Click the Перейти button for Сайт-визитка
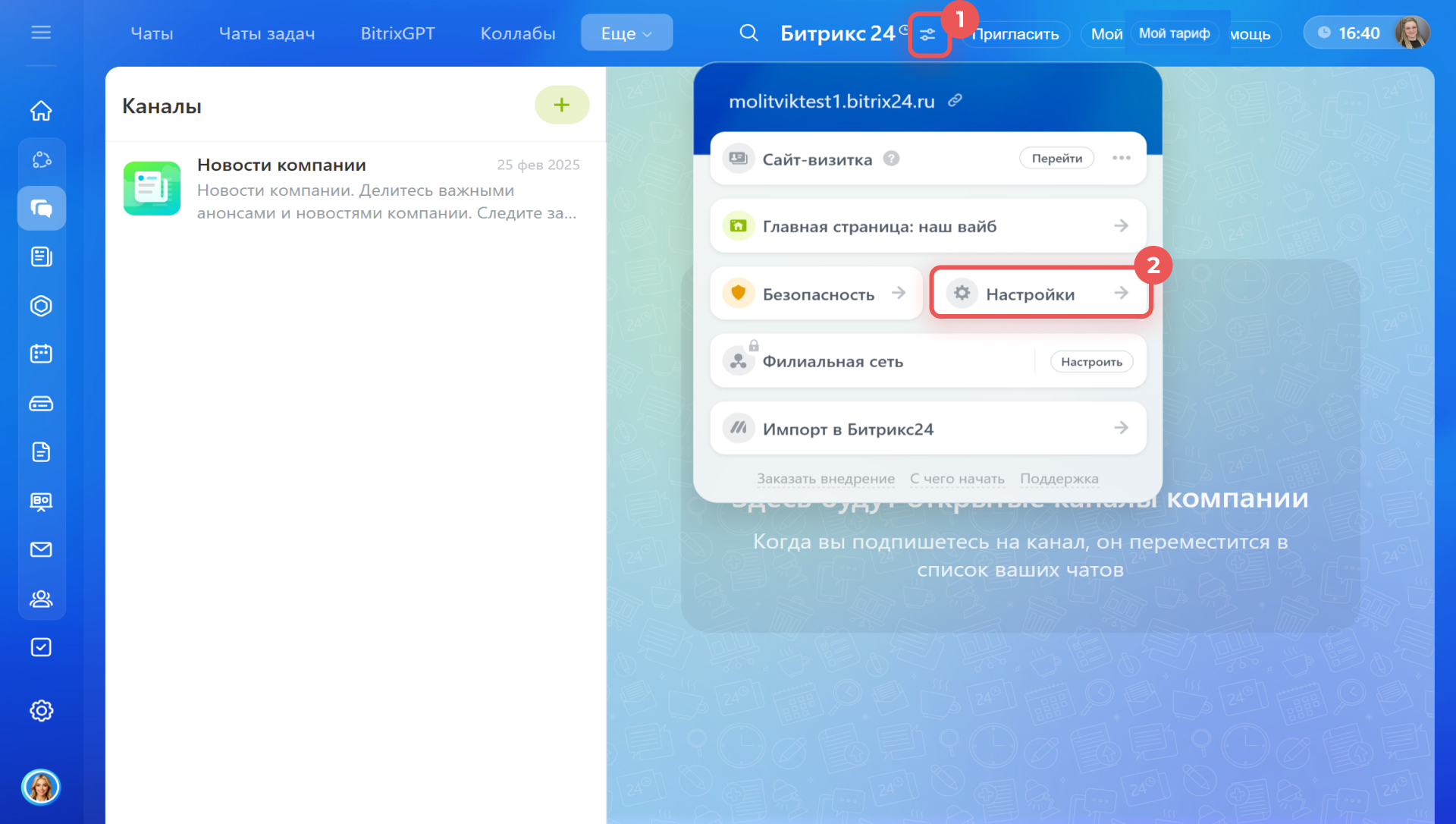1456x824 pixels. coord(1056,158)
